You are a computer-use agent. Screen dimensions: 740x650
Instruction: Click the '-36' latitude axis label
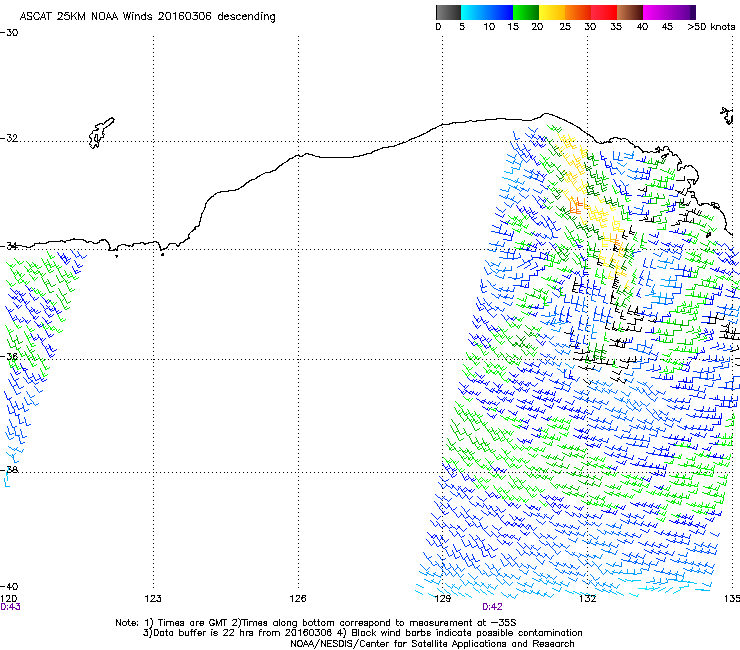9,356
